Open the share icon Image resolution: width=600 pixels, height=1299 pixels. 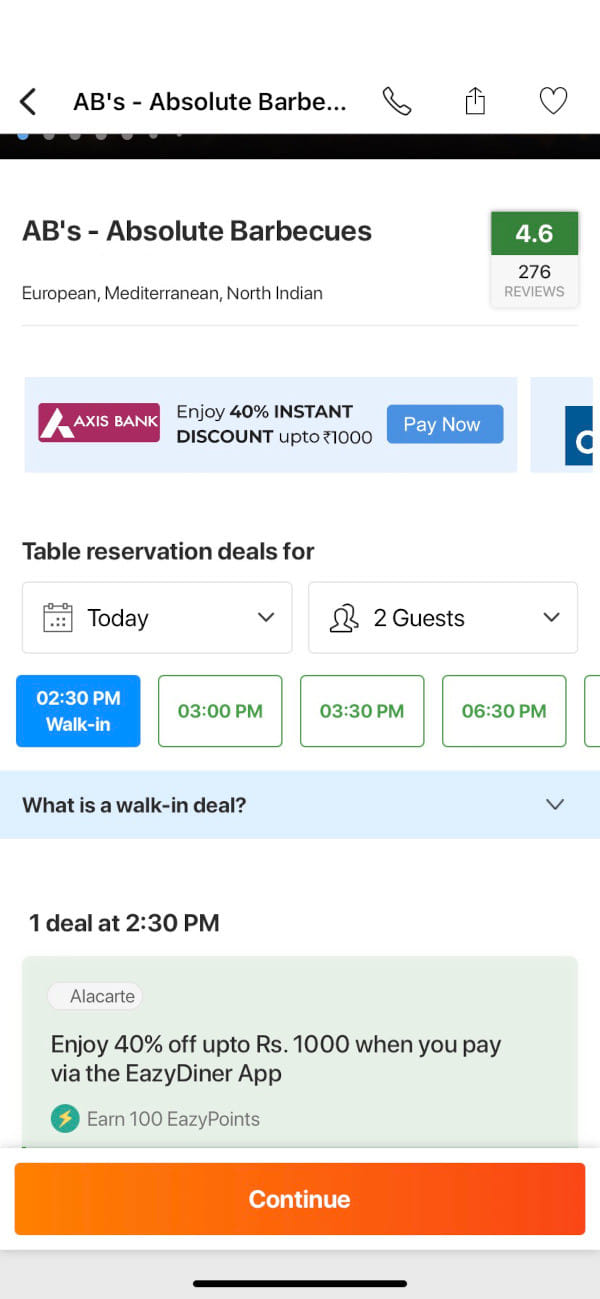[x=476, y=100]
